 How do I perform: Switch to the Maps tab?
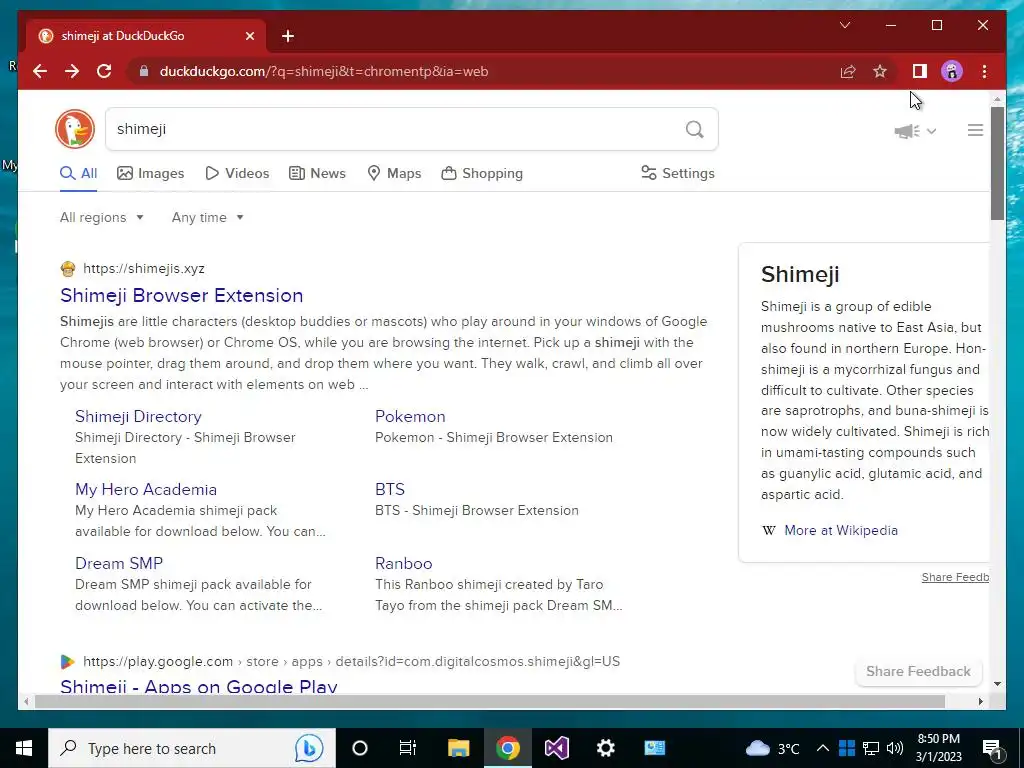(394, 173)
